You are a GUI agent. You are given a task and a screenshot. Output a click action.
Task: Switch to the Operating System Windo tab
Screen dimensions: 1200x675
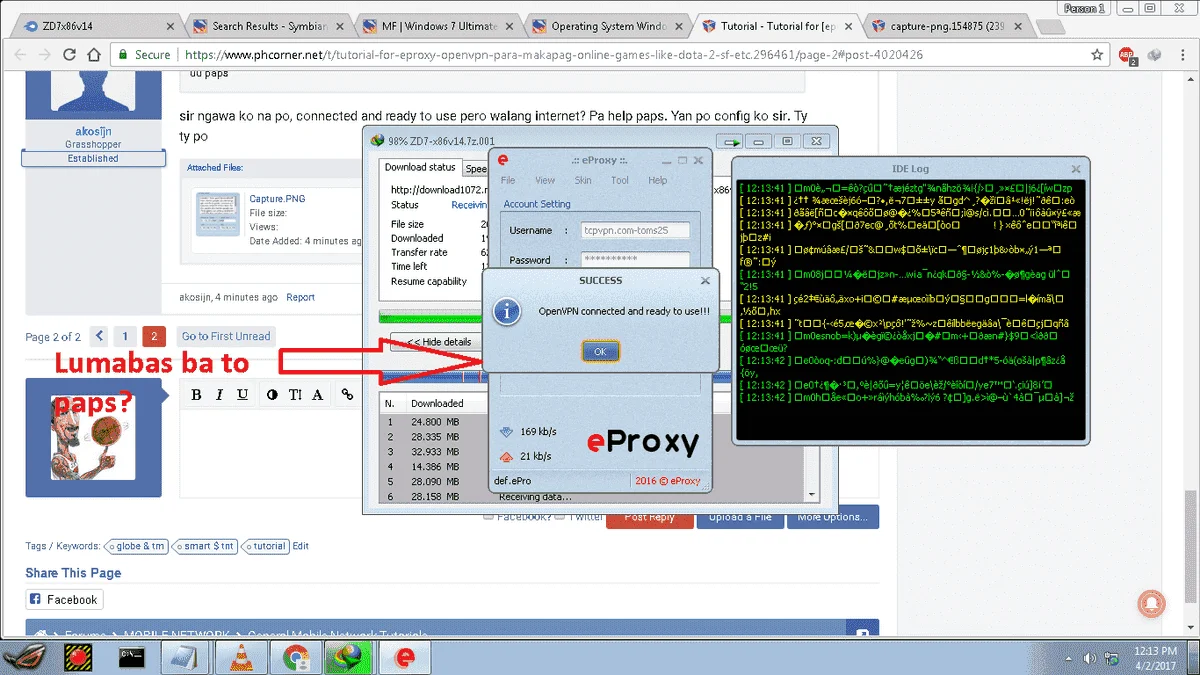coord(610,27)
